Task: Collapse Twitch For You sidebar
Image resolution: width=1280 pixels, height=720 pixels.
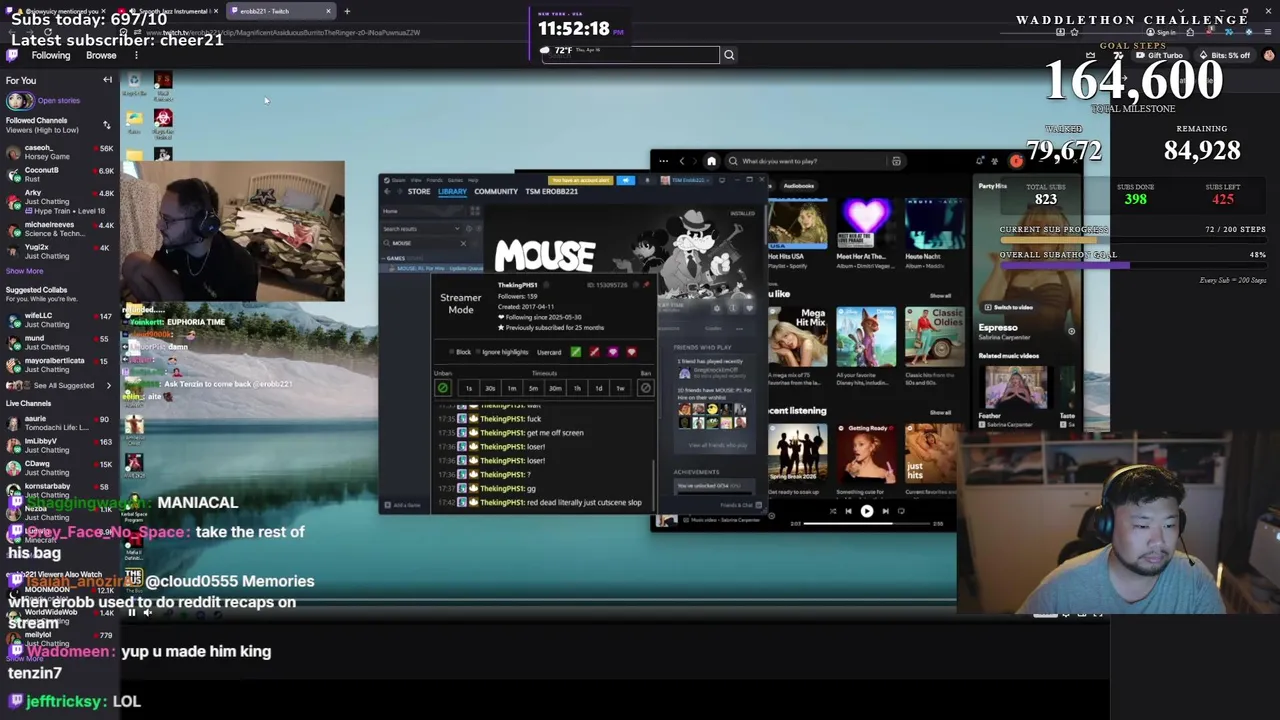Action: pos(107,80)
